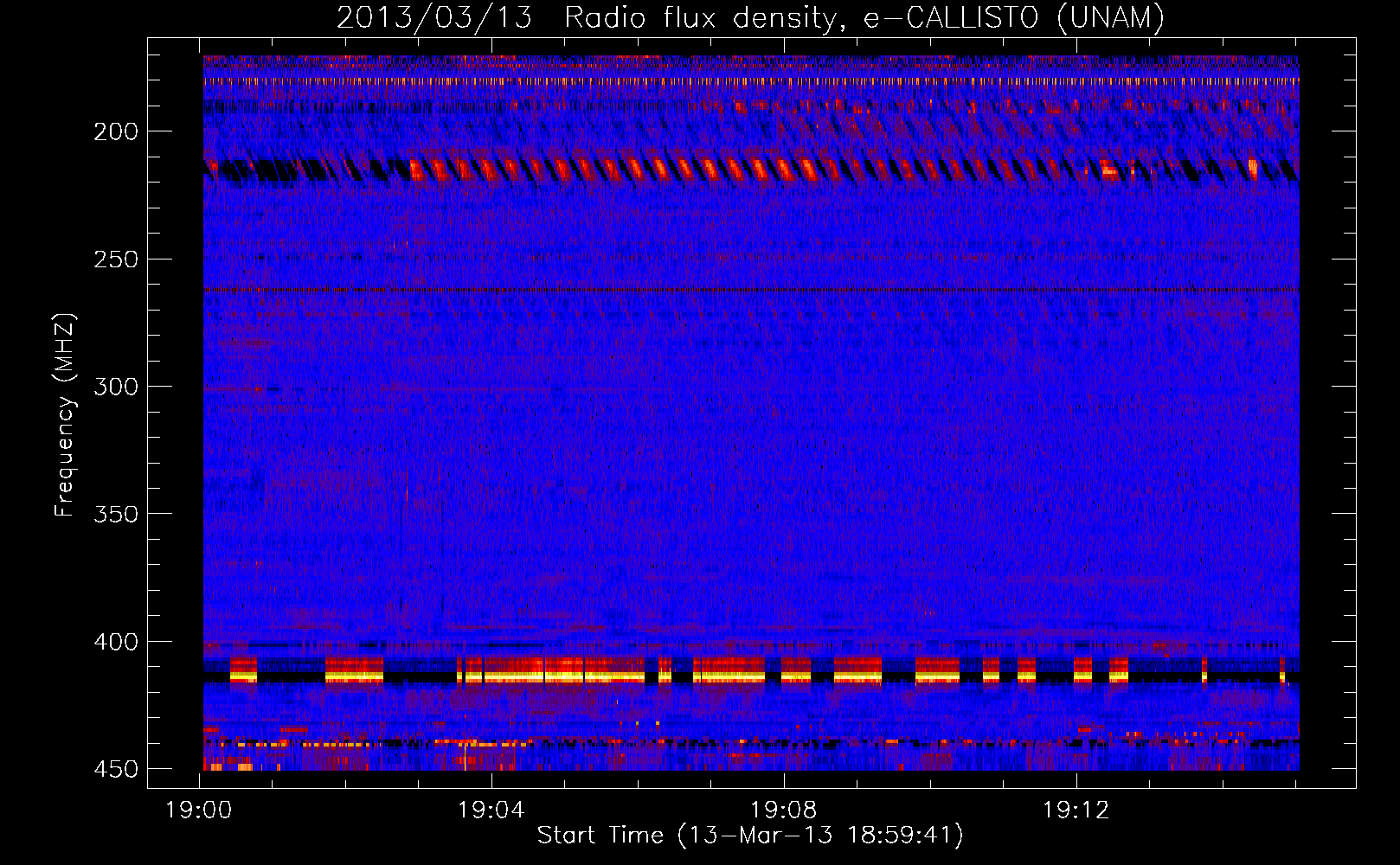Image resolution: width=1400 pixels, height=865 pixels.
Task: Click the 300 frequency tick label
Action: (116, 387)
